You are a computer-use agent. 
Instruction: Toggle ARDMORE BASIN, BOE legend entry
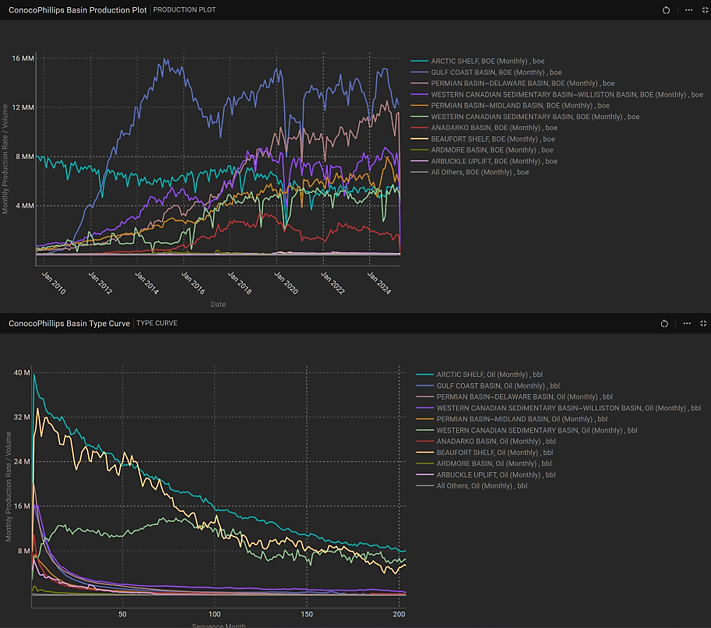(482, 150)
